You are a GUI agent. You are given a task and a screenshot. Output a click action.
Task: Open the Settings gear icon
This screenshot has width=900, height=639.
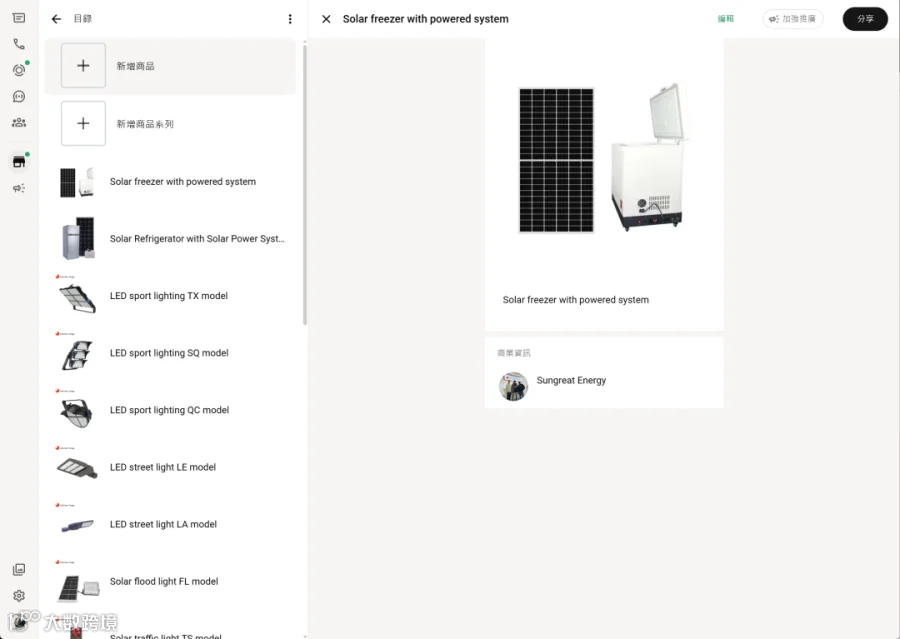pyautogui.click(x=19, y=595)
